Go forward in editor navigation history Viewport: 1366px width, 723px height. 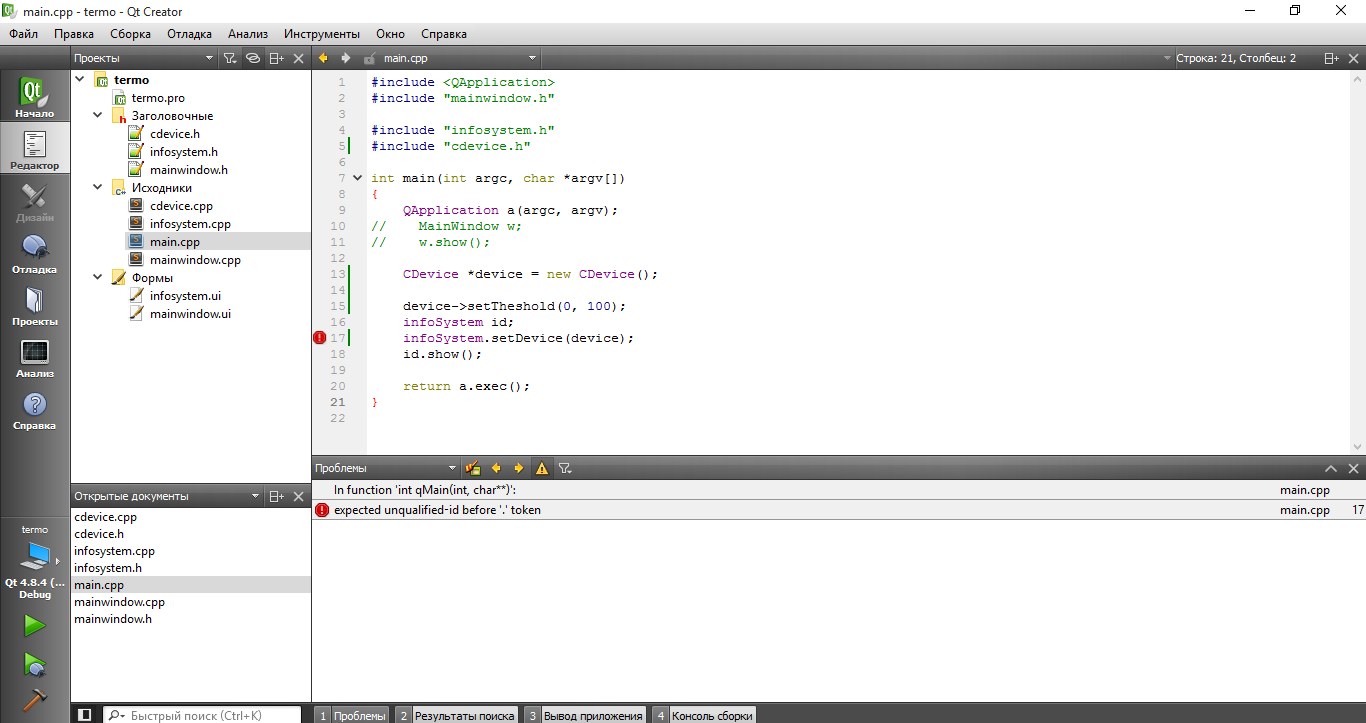[345, 58]
